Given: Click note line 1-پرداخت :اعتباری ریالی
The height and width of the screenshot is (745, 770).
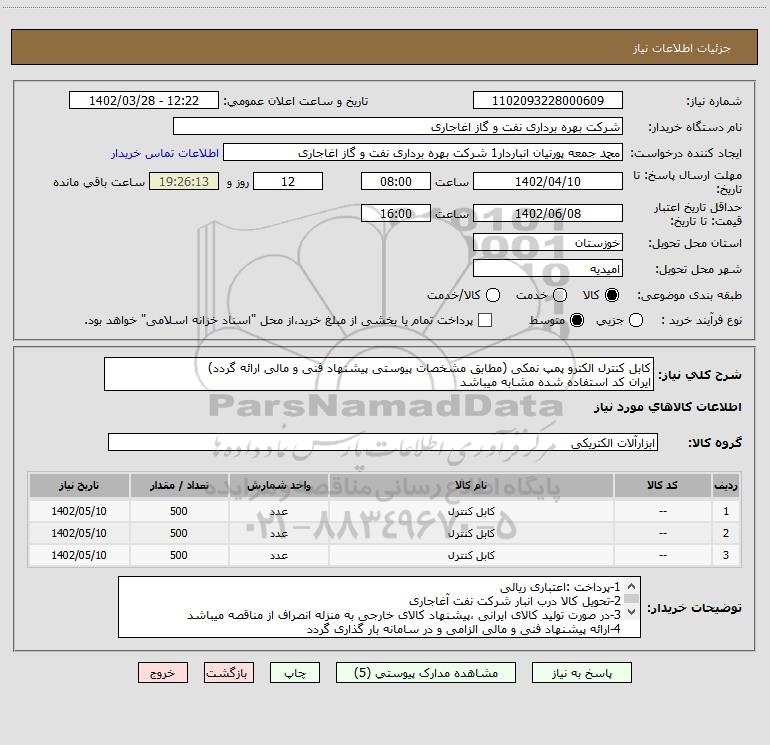Looking at the screenshot, I should point(560,587).
